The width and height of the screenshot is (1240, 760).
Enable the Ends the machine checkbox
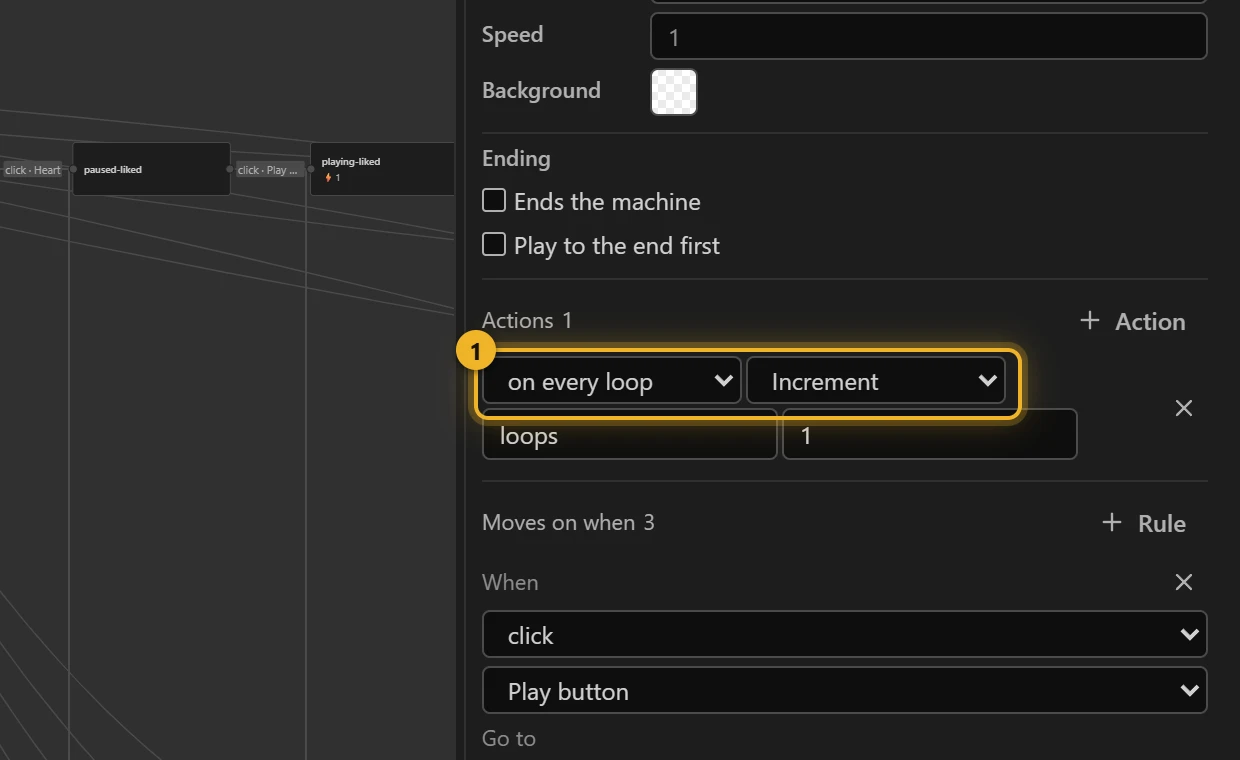tap(494, 201)
